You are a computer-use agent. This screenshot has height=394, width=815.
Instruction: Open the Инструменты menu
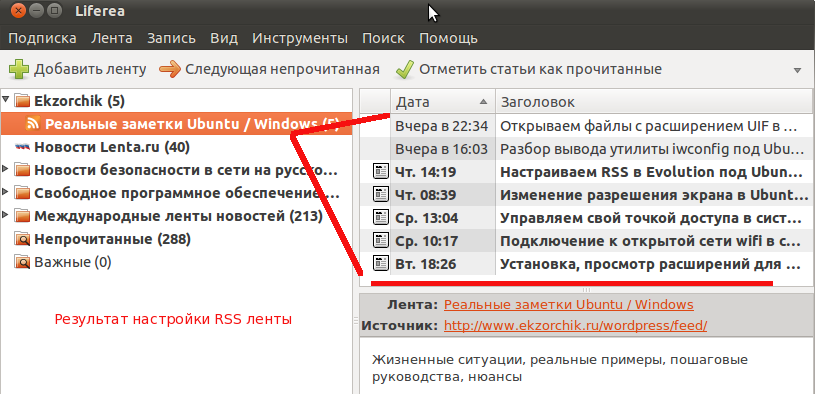point(300,38)
